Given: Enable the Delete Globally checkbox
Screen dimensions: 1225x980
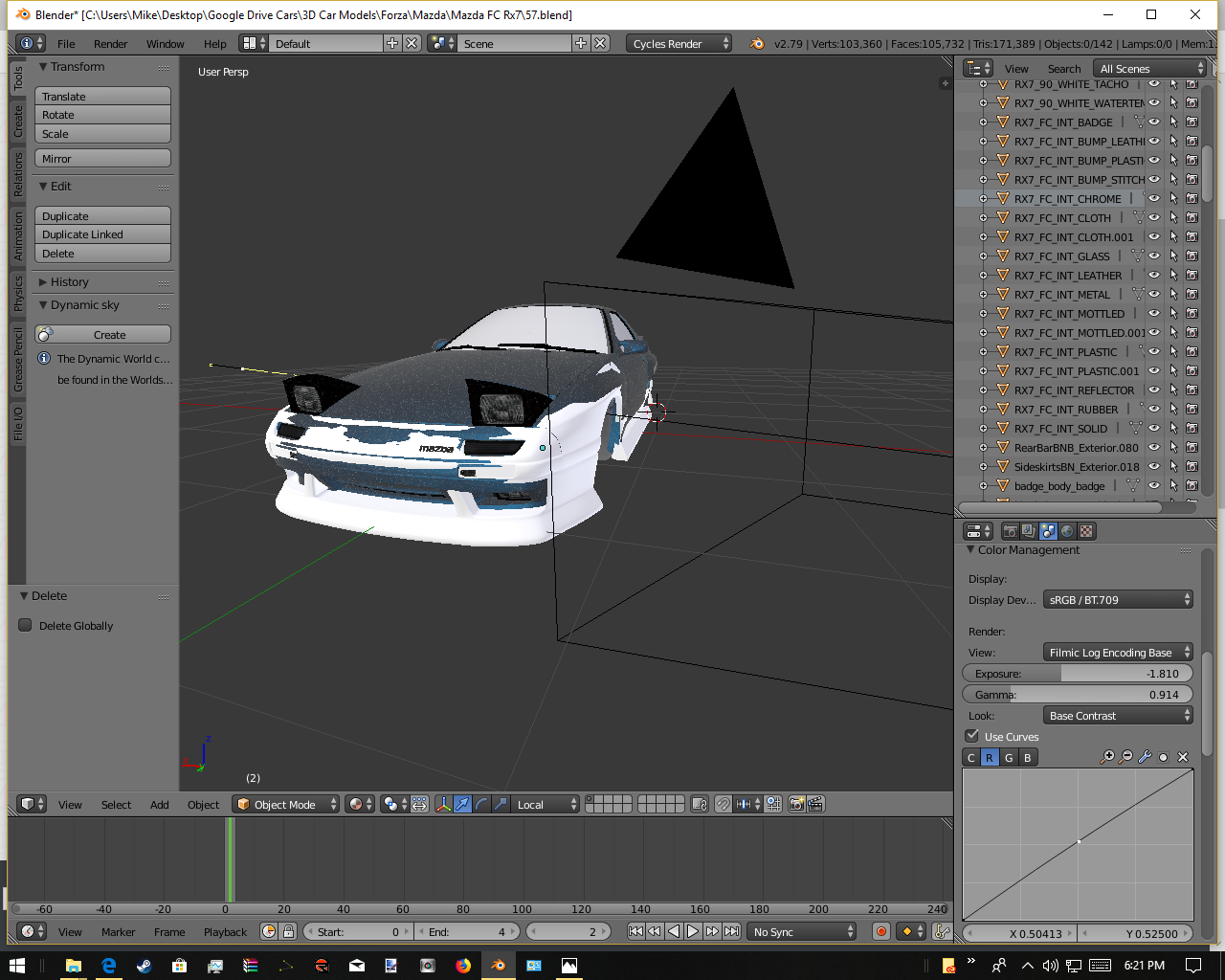Looking at the screenshot, I should click(x=26, y=625).
